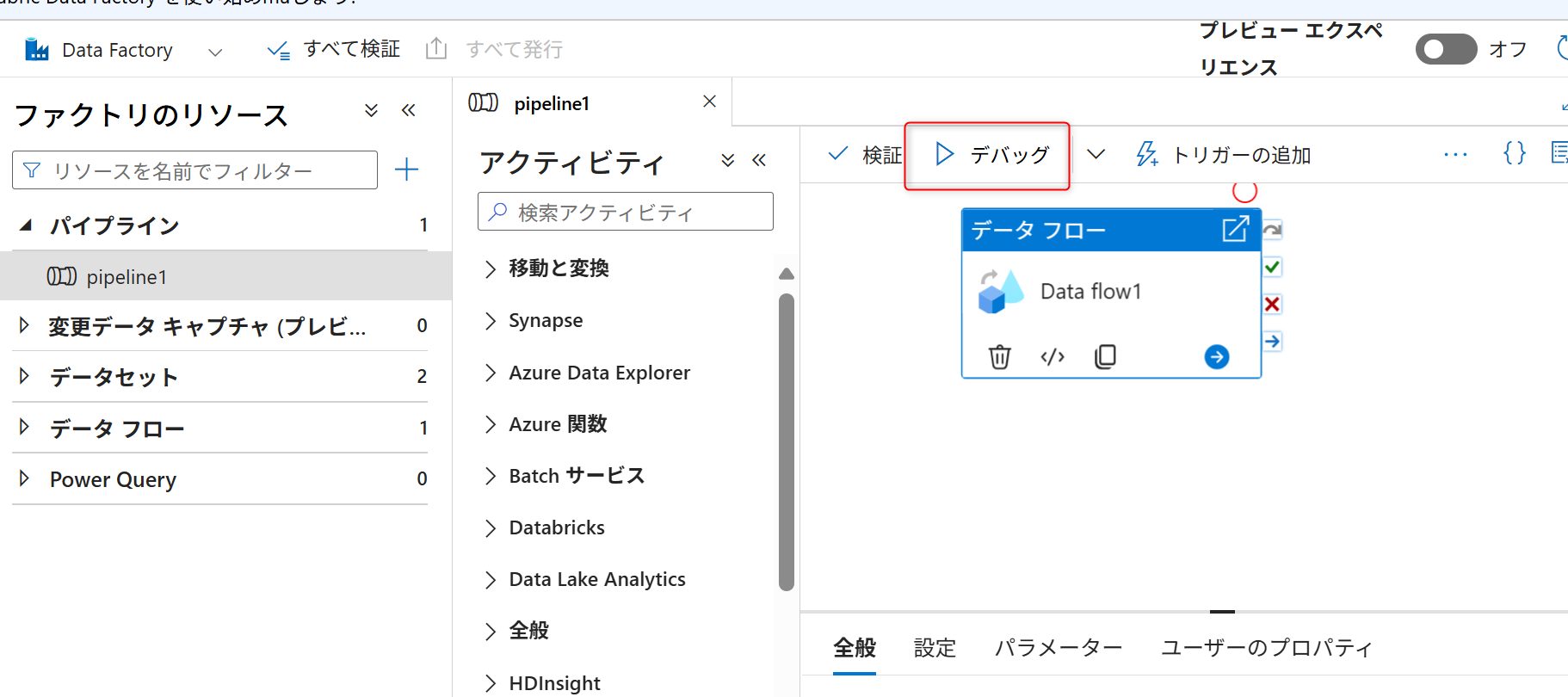The height and width of the screenshot is (697, 1568).
Task: Open the more options ellipsis menu
Action: [1455, 155]
